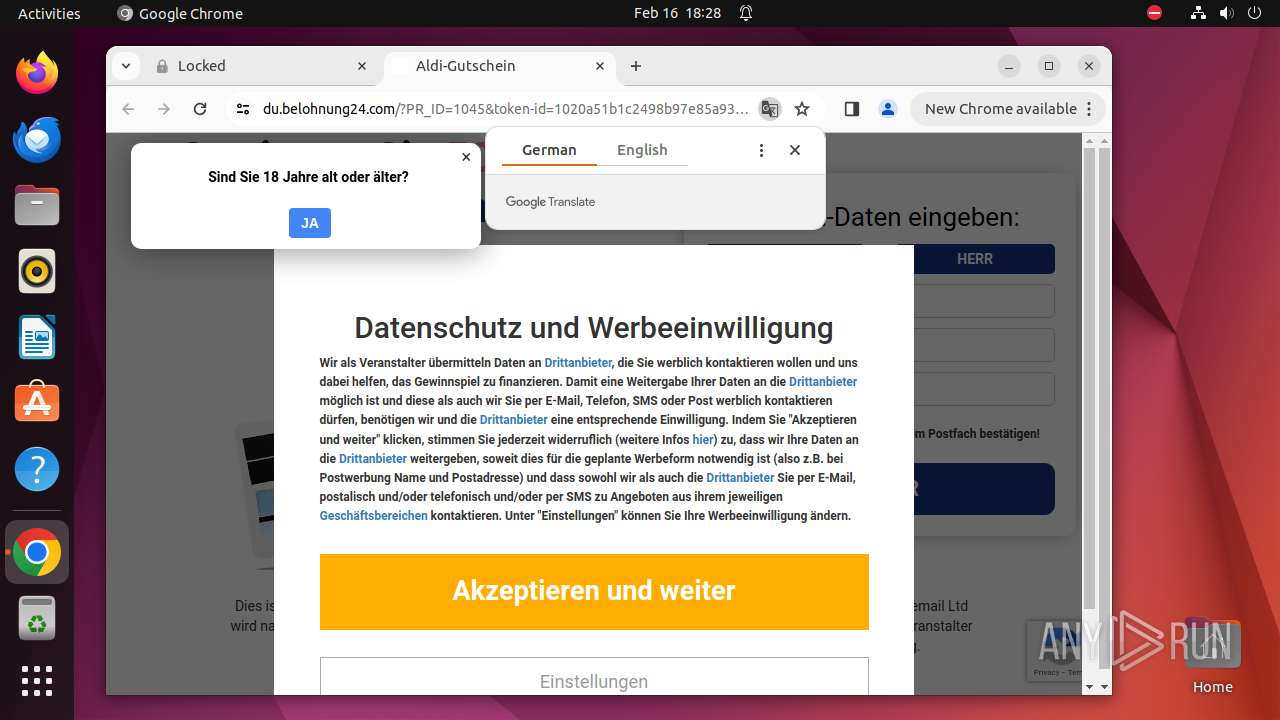Open first Drittanbieter link in consent text
Viewport: 1280px width, 720px height.
578,363
